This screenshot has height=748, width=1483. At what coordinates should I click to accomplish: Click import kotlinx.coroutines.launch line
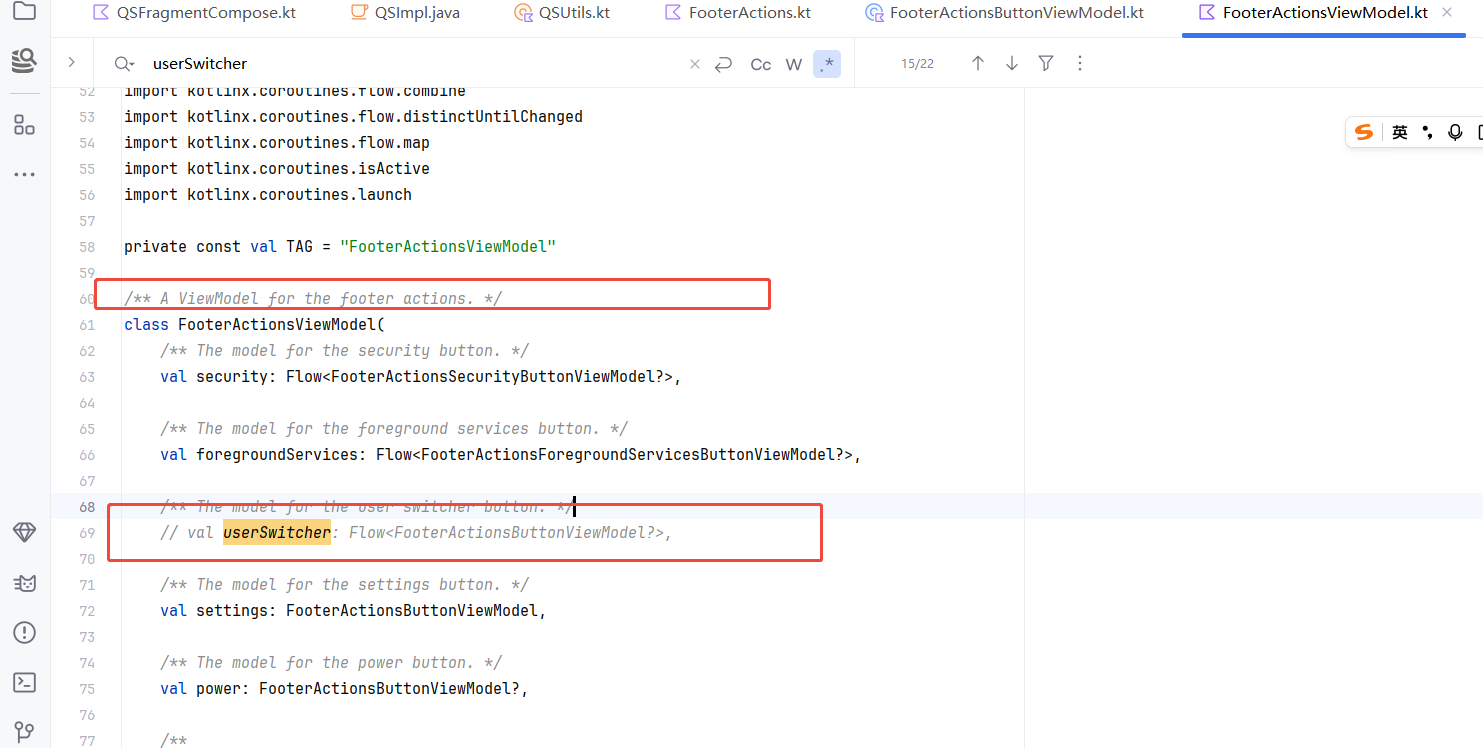point(268,195)
